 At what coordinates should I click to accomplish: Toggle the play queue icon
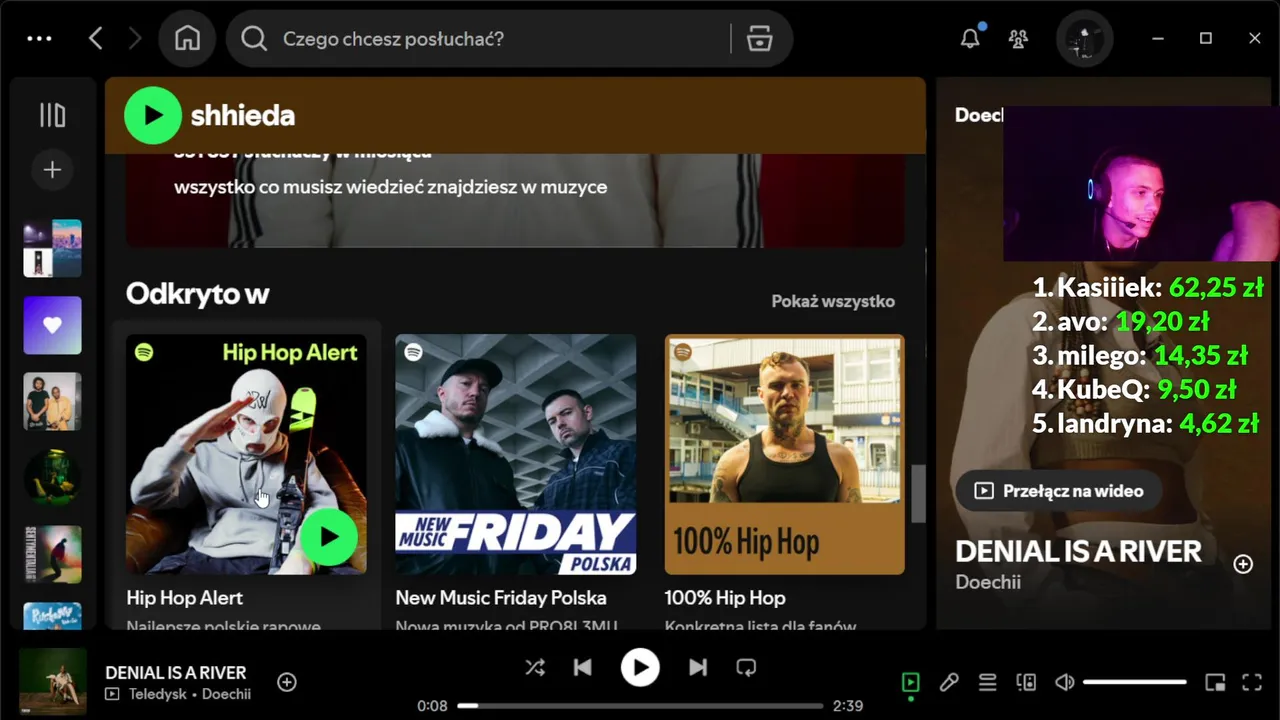tap(987, 683)
